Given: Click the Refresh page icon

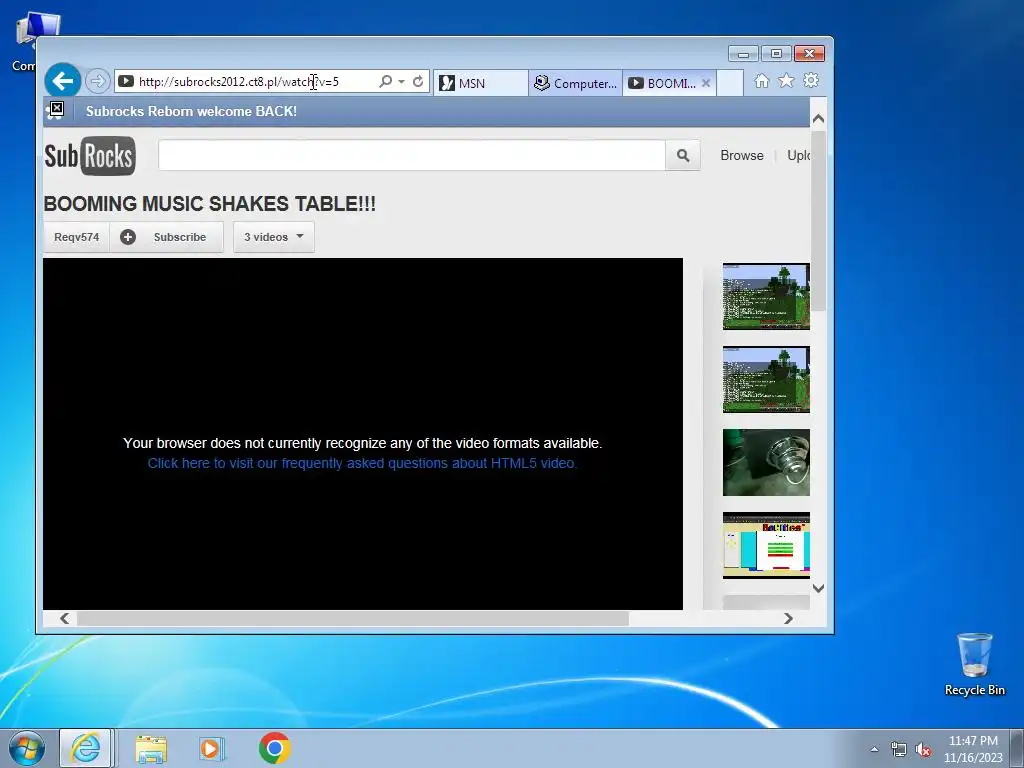Looking at the screenshot, I should [x=418, y=82].
